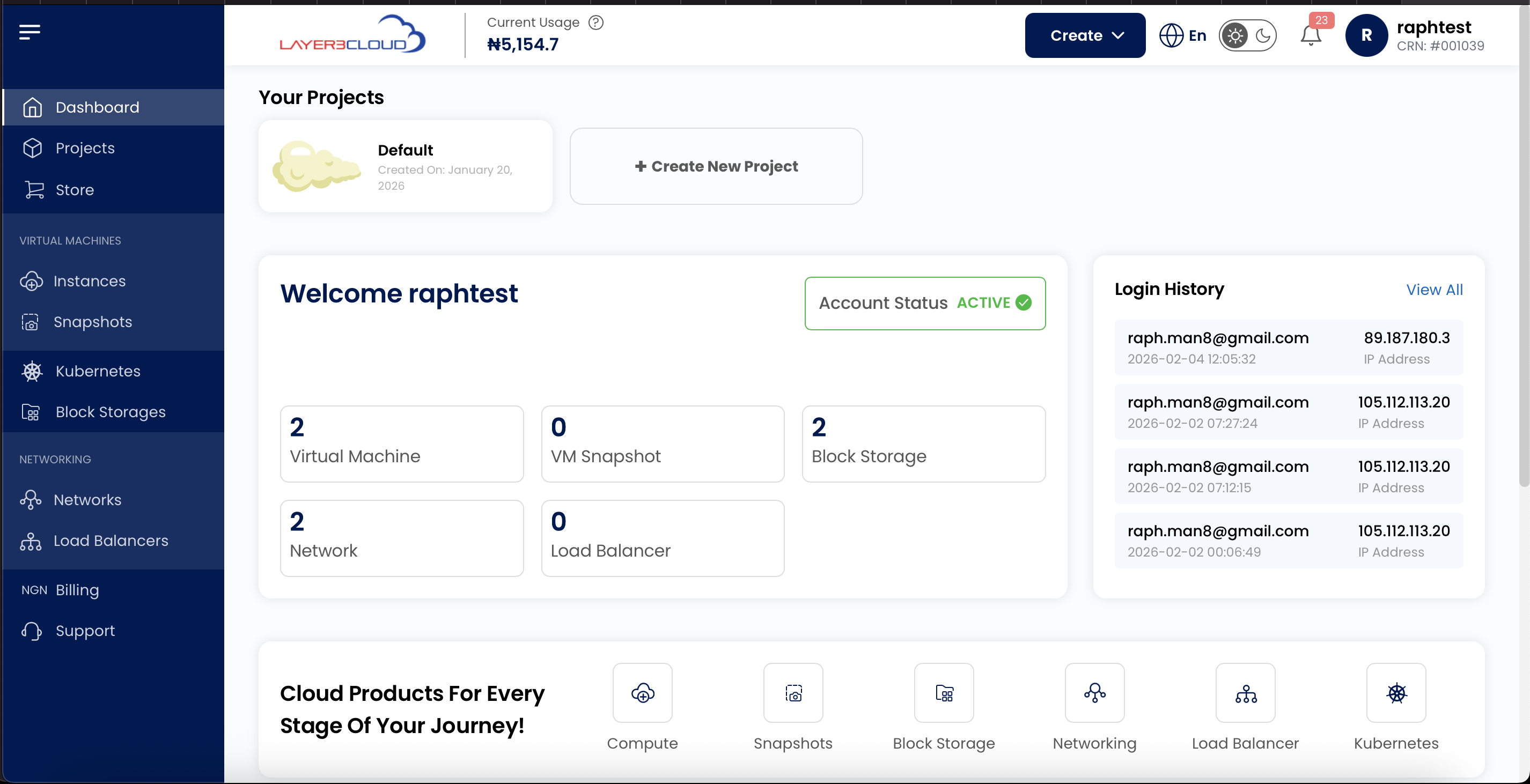Viewport: 1530px width, 784px height.
Task: Click NGN currency label beside Billing
Action: point(34,590)
